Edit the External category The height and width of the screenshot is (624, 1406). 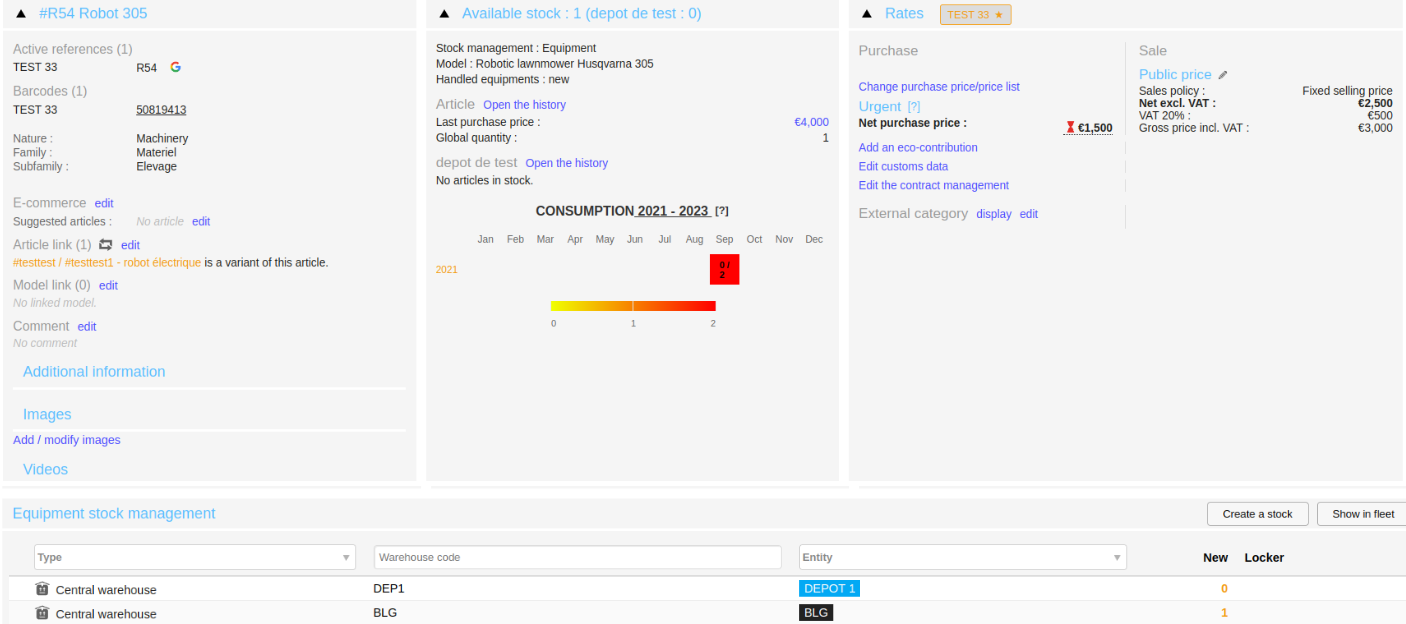point(1029,214)
